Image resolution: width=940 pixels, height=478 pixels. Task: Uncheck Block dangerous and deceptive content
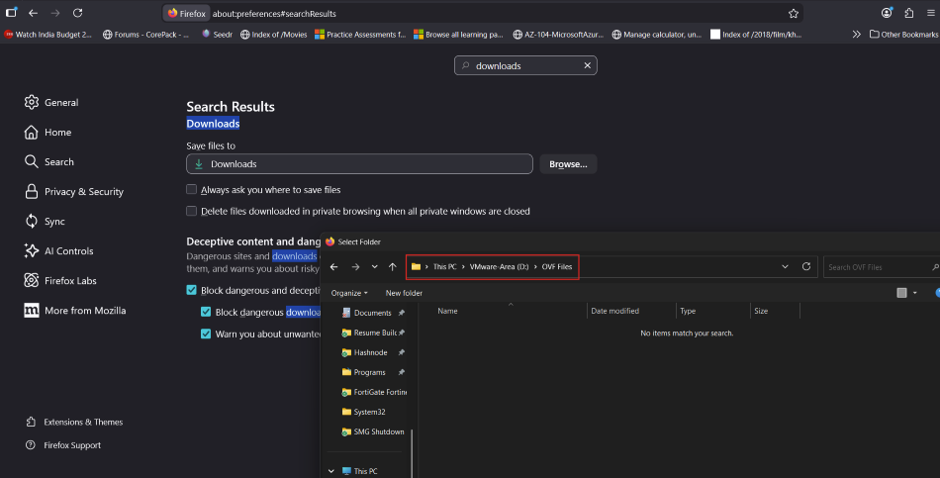coord(191,290)
